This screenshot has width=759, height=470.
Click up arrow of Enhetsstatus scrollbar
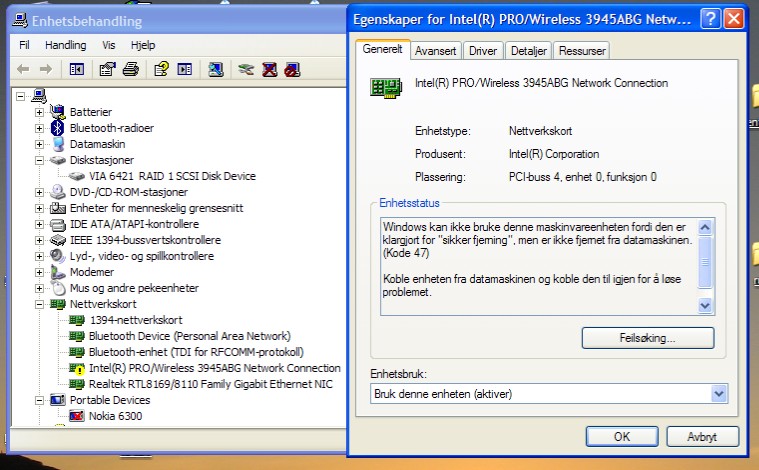[x=705, y=227]
